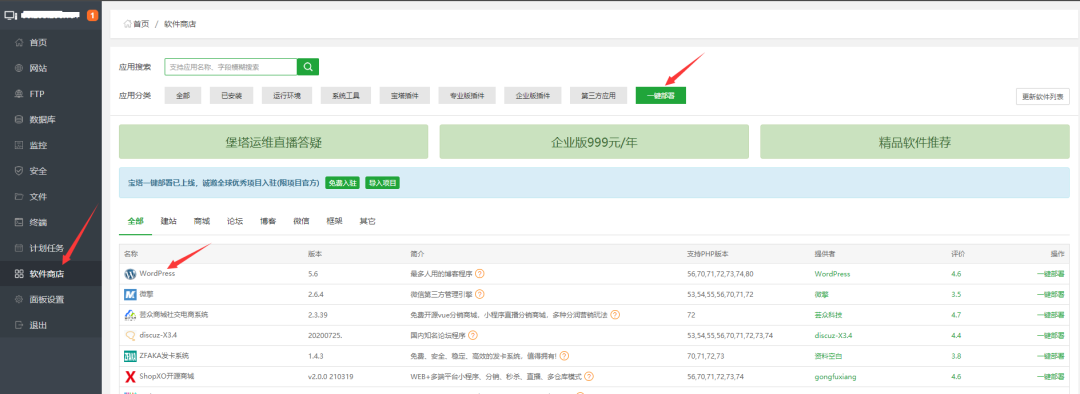Screen dimensions: 1080x394
Task: Click the discuz-X3.4 speech bubble icon
Action: click(129, 335)
